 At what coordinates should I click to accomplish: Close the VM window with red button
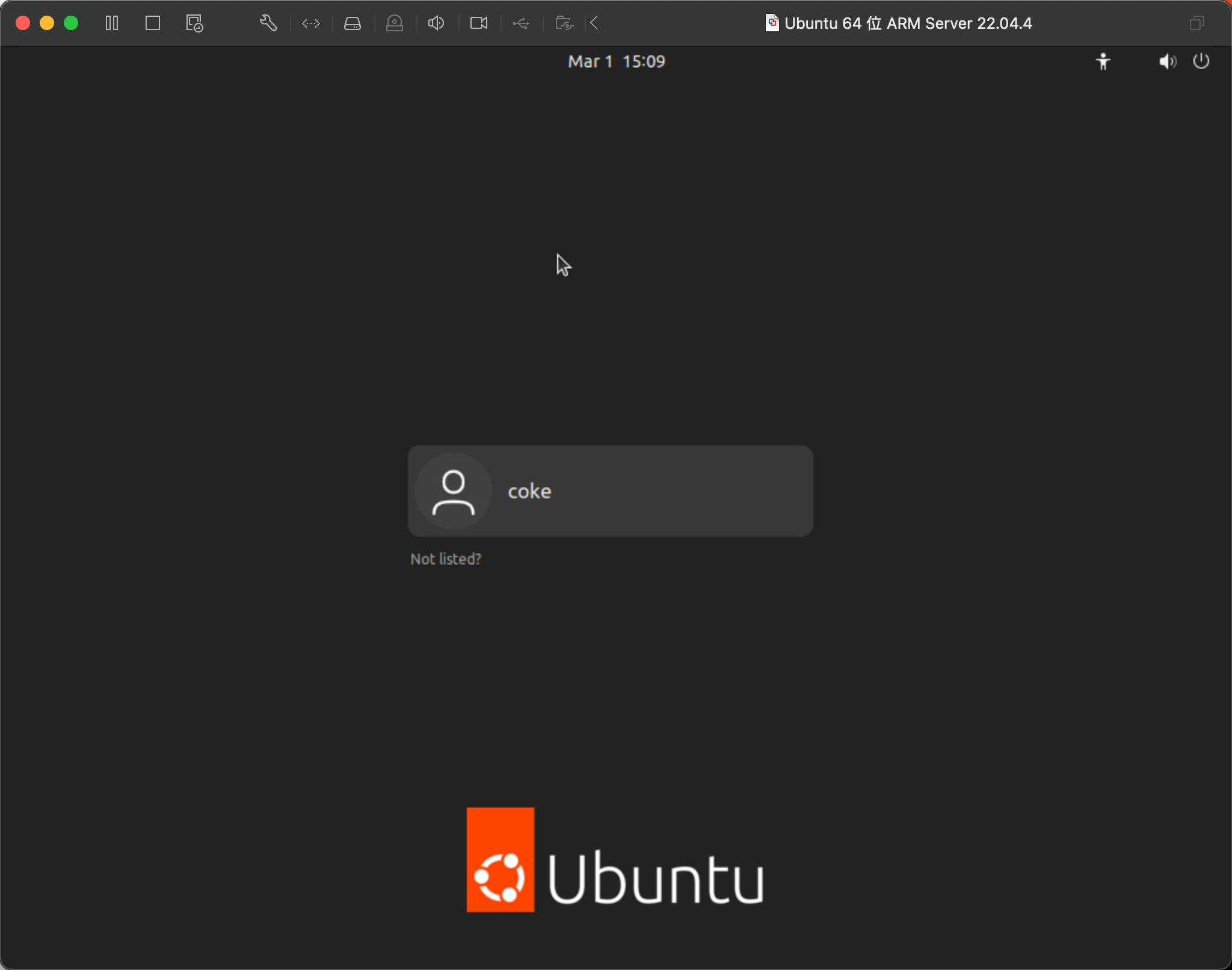pyautogui.click(x=23, y=23)
